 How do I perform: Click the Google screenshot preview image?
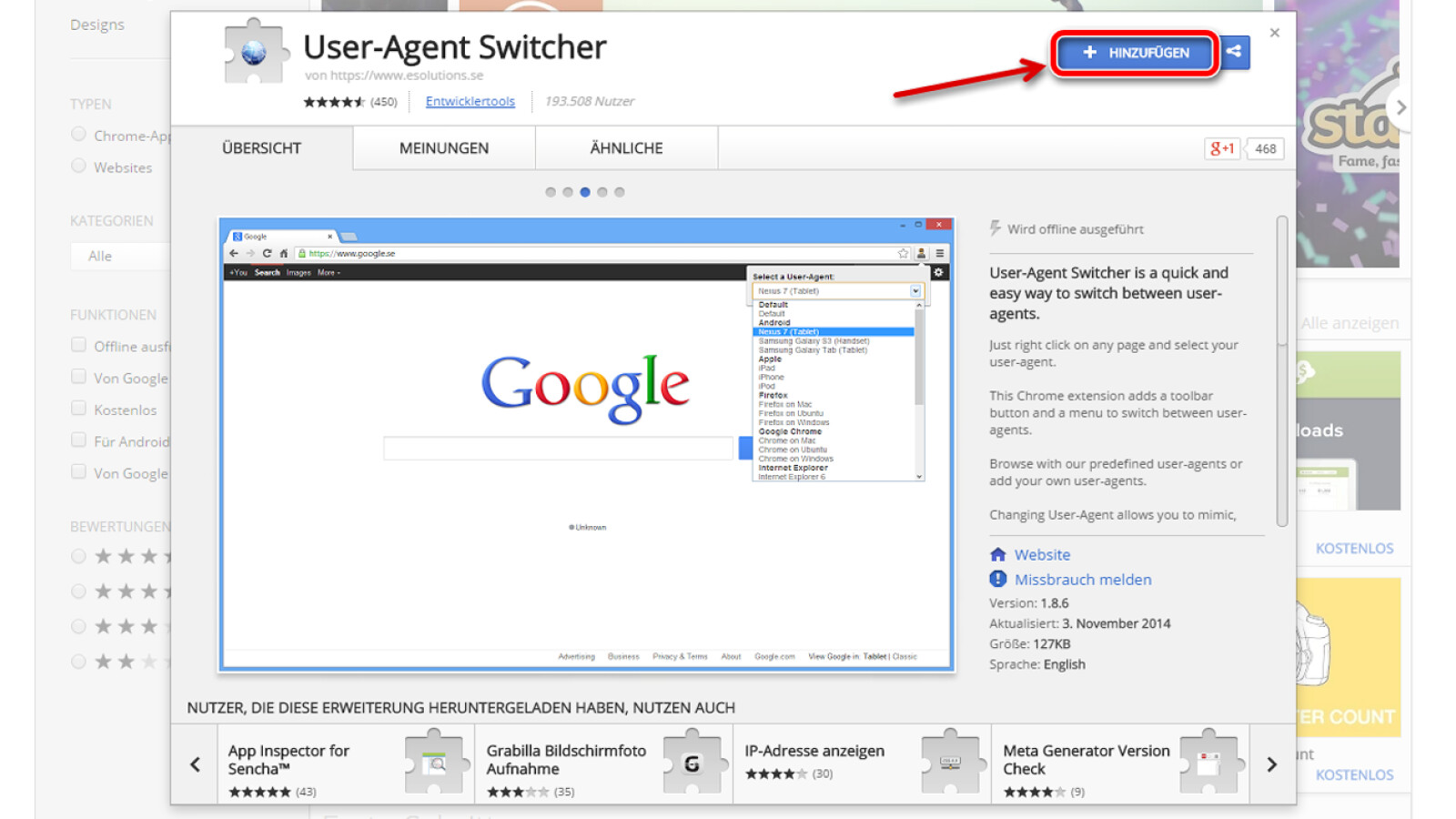click(x=587, y=444)
